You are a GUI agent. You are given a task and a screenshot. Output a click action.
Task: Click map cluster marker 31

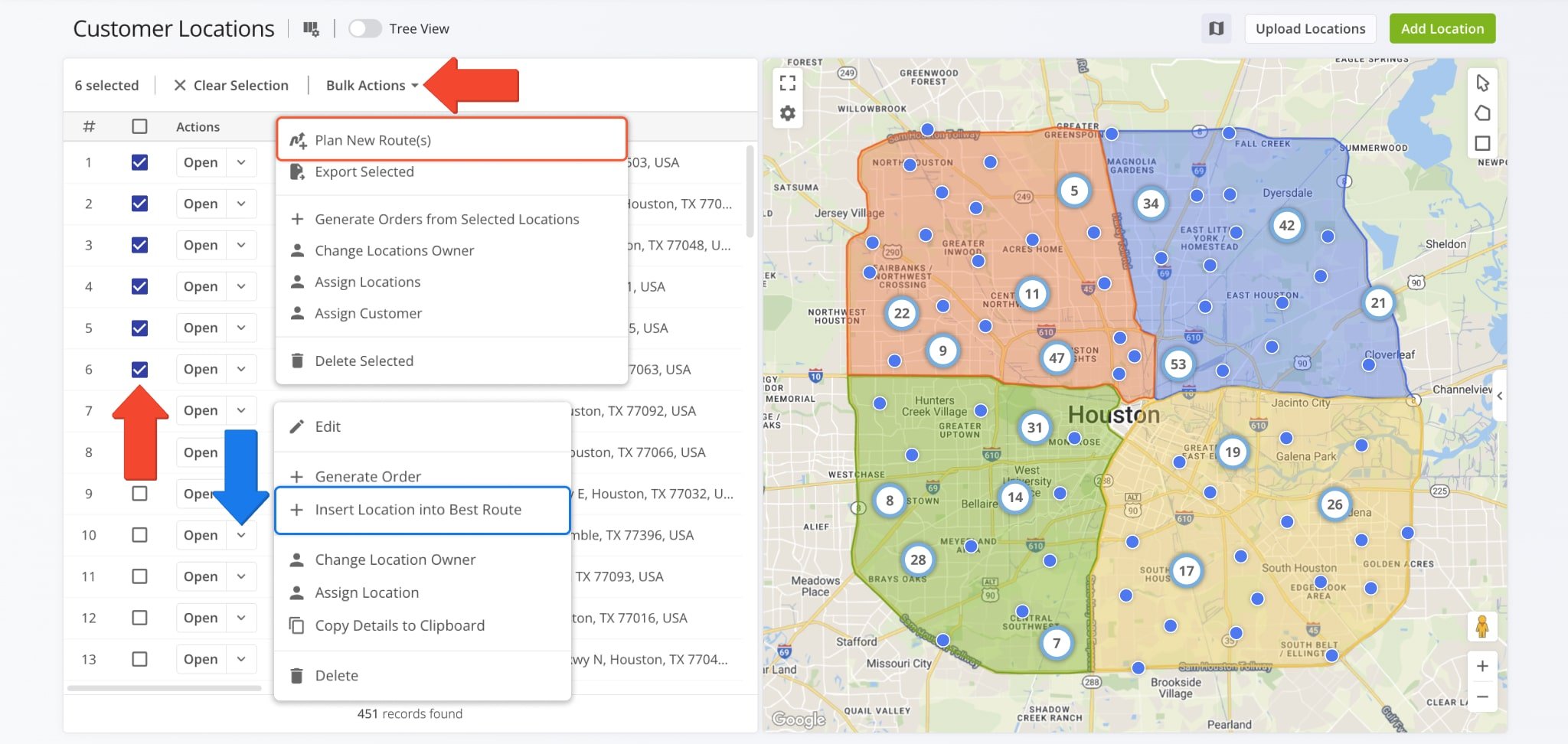(x=1034, y=428)
